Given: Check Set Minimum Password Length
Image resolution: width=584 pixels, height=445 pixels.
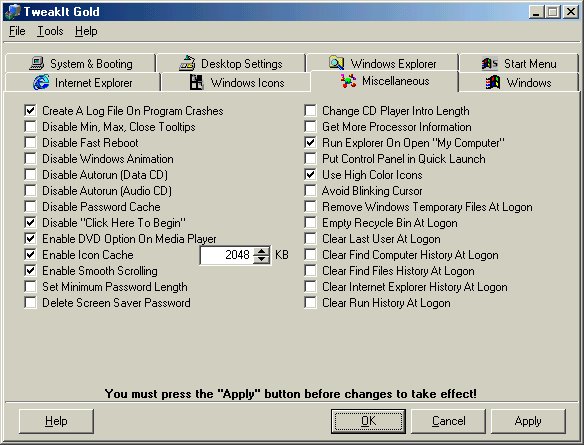Looking at the screenshot, I should point(31,287).
